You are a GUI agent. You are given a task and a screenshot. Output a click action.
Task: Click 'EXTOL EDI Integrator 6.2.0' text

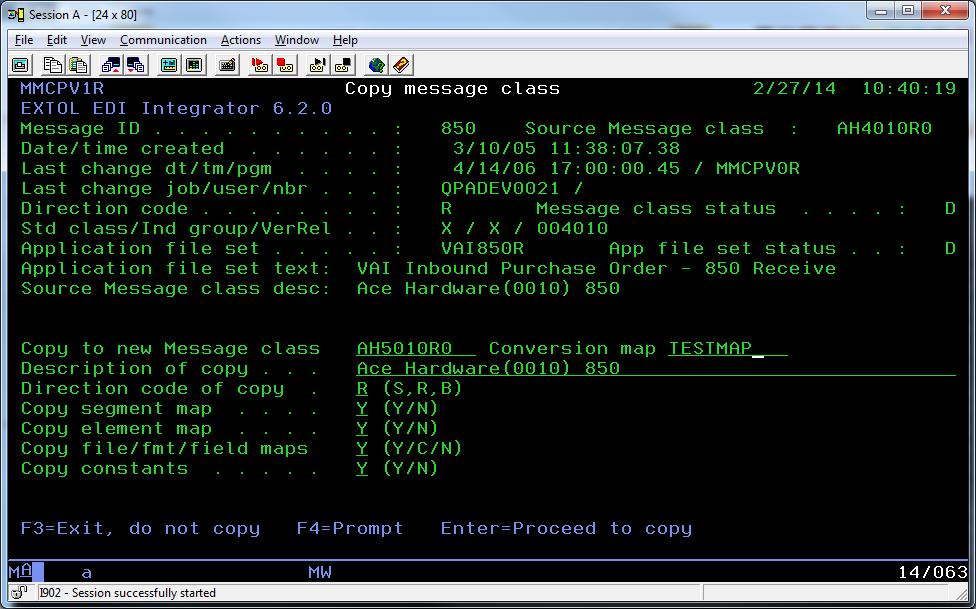pyautogui.click(x=176, y=108)
